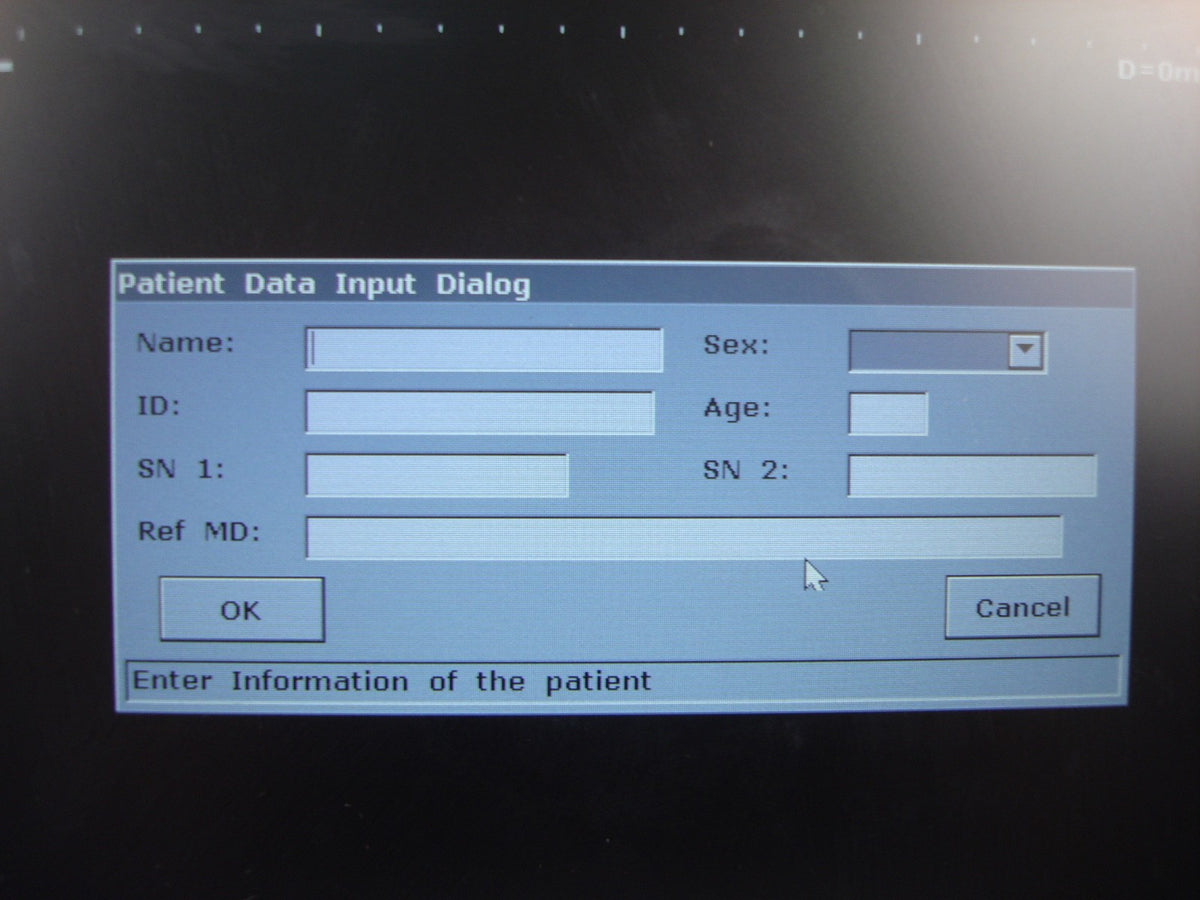
Task: Click the Name: label
Action: pos(186,343)
